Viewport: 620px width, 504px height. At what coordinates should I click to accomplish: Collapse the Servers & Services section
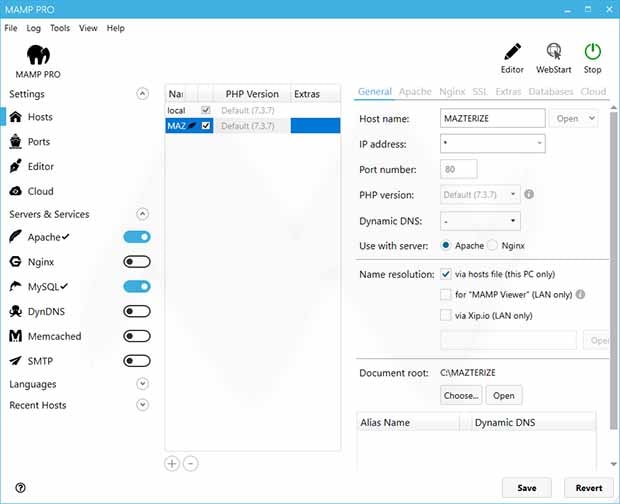142,214
